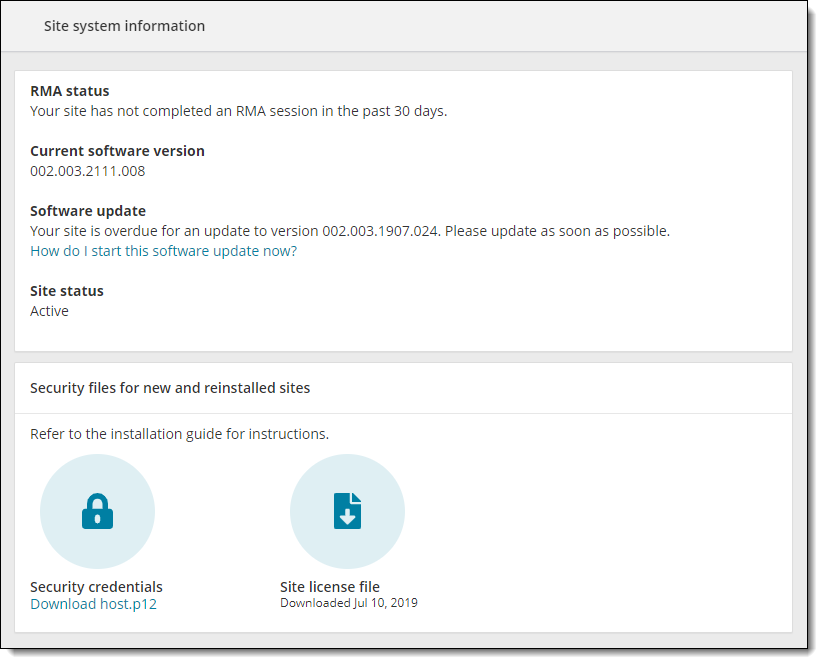Viewport: 823px width, 664px height.
Task: Click the Active site status value
Action: point(49,311)
